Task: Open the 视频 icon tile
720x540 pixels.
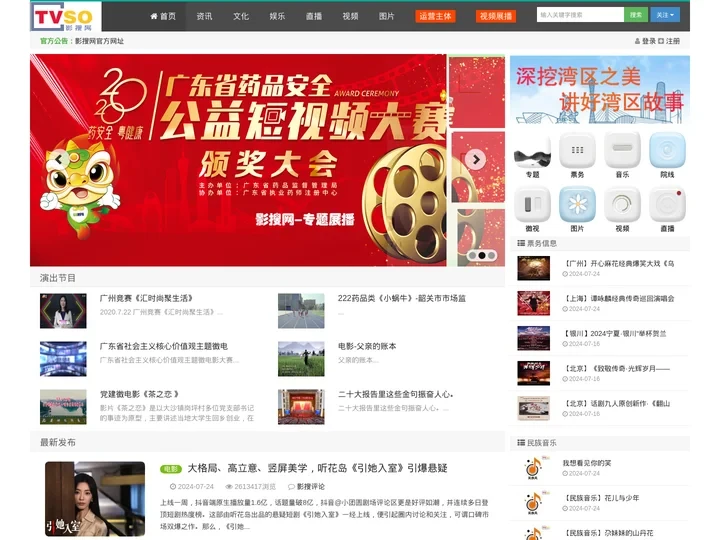Action: pos(622,204)
